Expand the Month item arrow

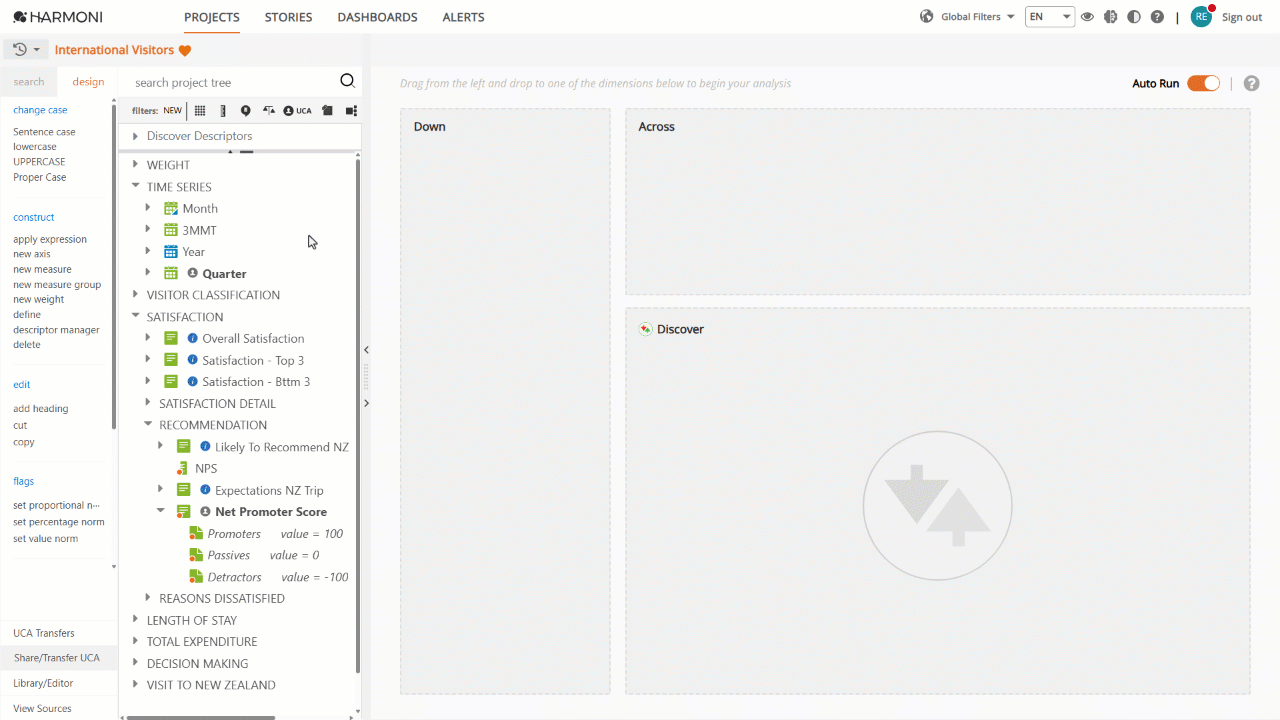[148, 208]
